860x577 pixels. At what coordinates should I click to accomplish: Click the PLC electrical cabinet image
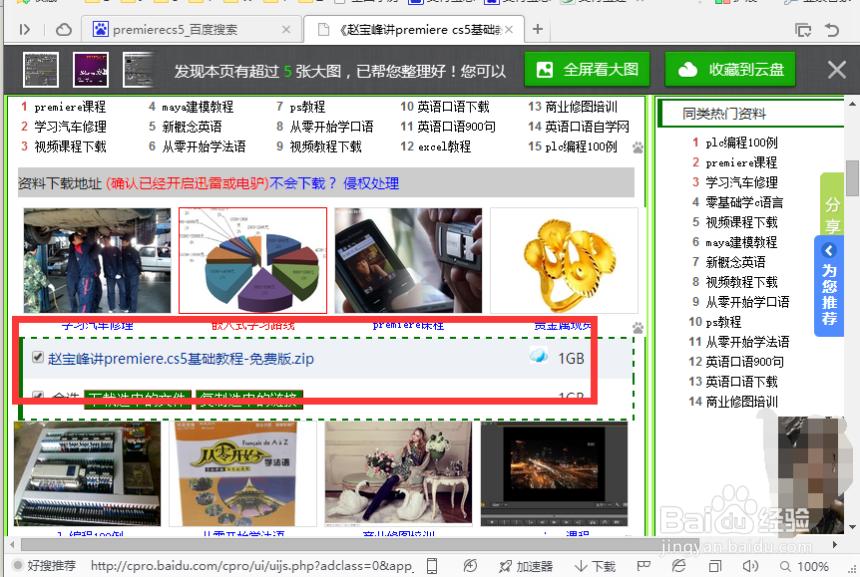click(87, 474)
